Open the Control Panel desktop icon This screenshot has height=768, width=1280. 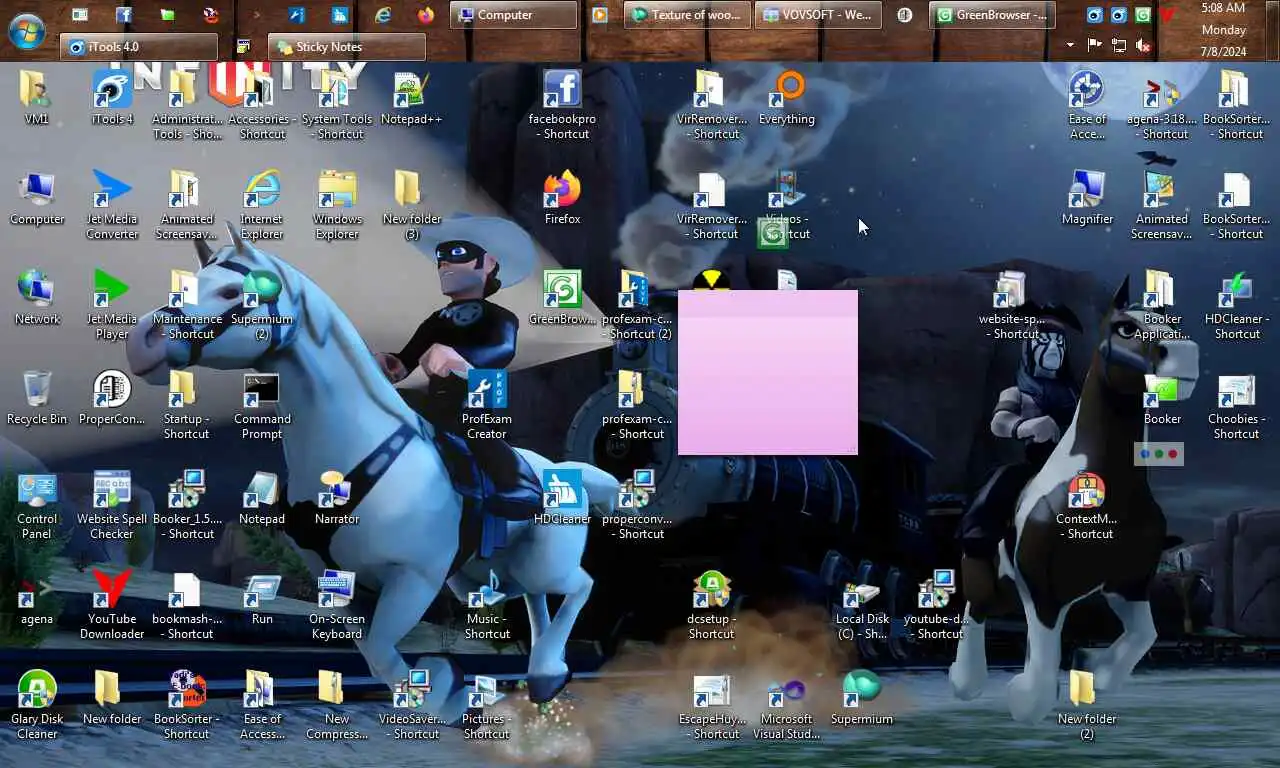click(37, 505)
